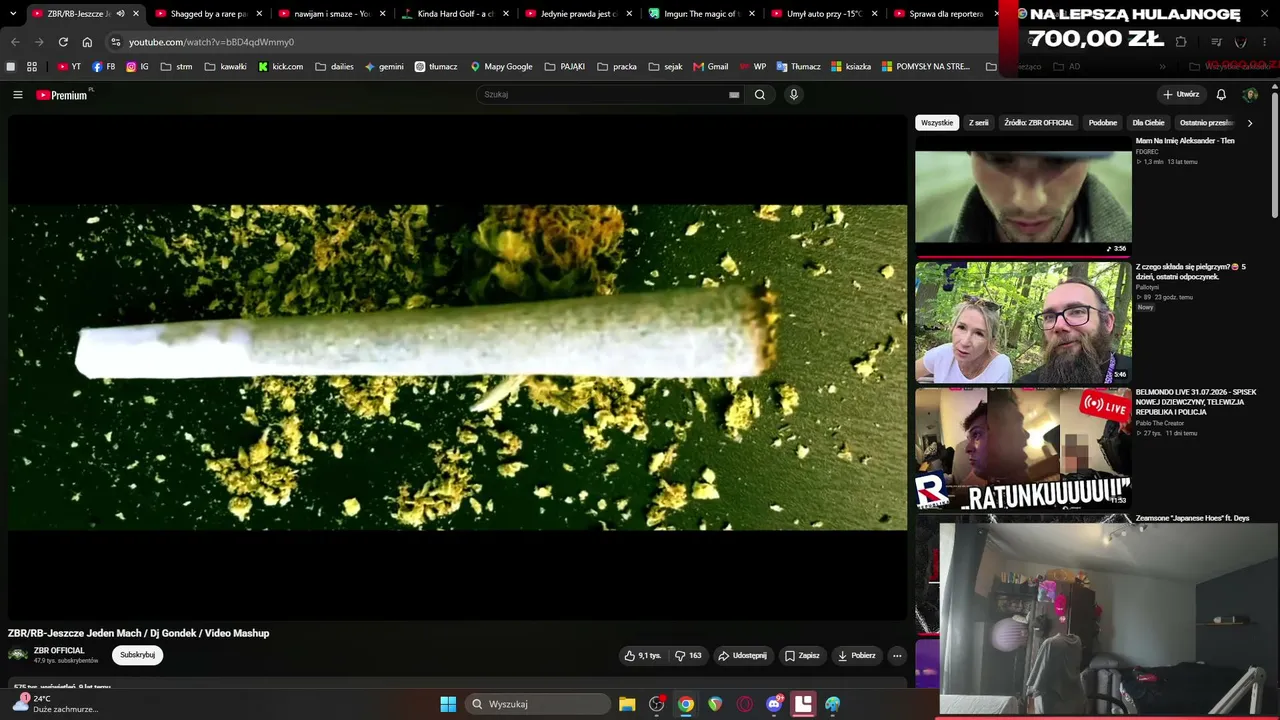Go back in browser history

[x=15, y=42]
